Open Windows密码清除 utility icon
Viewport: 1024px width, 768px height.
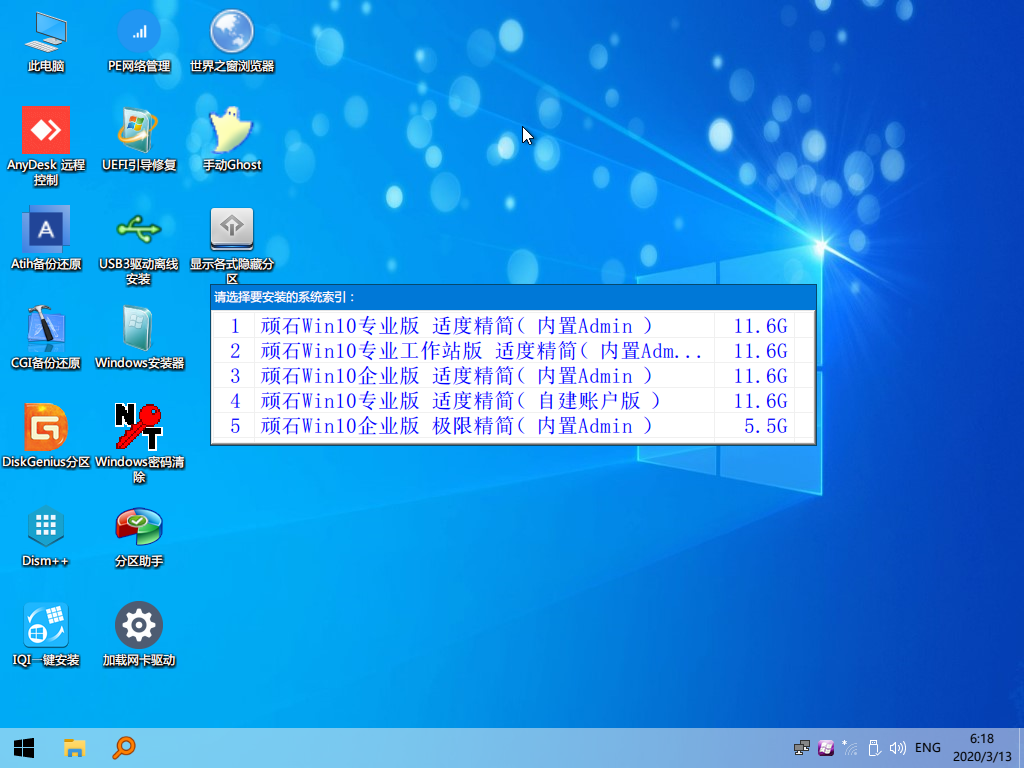click(139, 428)
